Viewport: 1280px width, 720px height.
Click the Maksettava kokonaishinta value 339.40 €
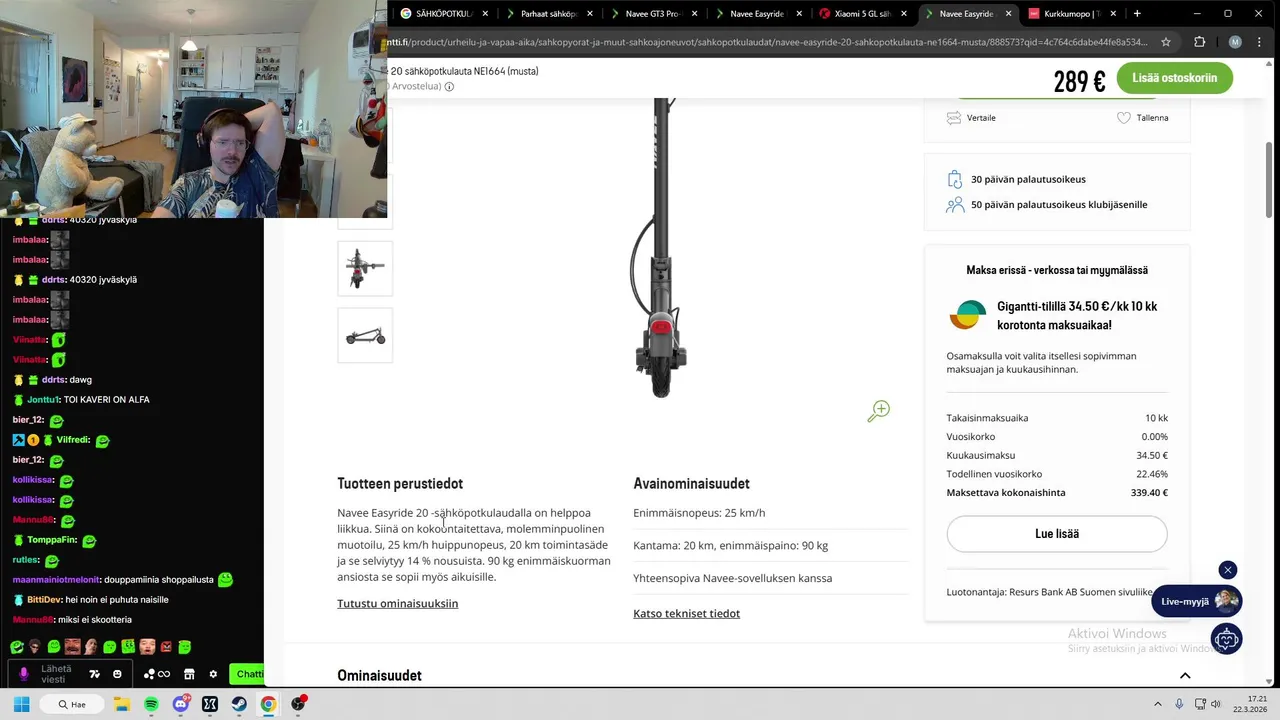tap(1149, 493)
